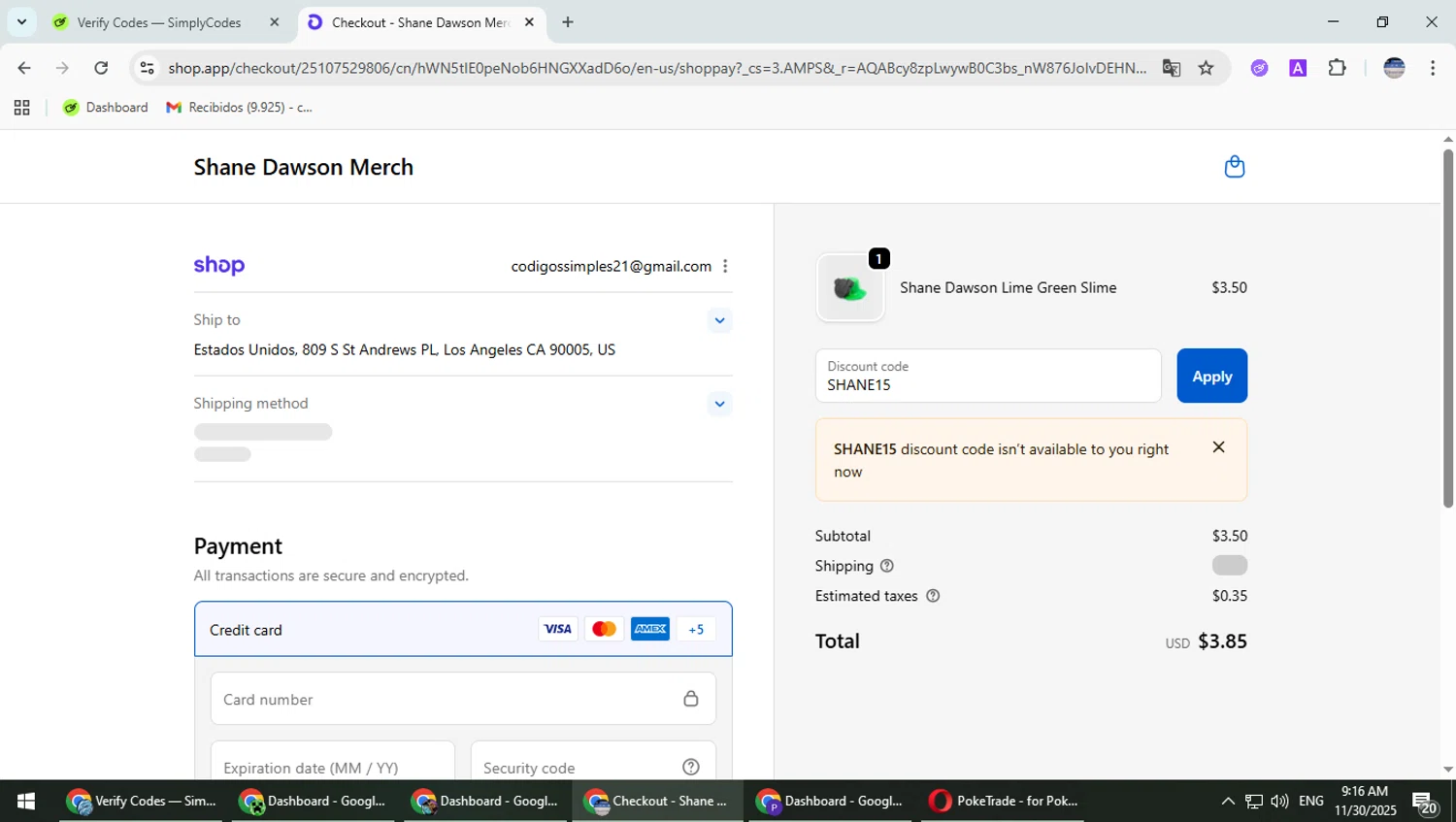Click the Visa card logo

557,629
